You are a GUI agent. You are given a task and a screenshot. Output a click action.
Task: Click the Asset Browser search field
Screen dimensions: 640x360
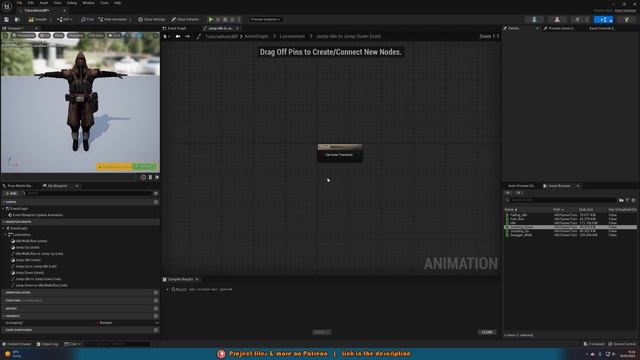pos(561,200)
